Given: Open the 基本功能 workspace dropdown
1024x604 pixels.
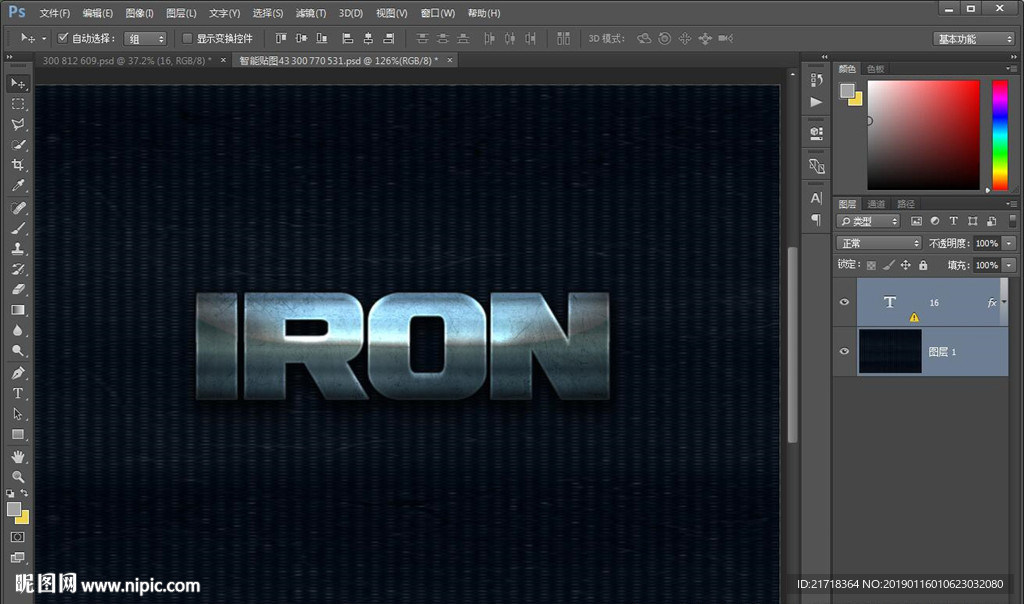Looking at the screenshot, I should pyautogui.click(x=974, y=39).
